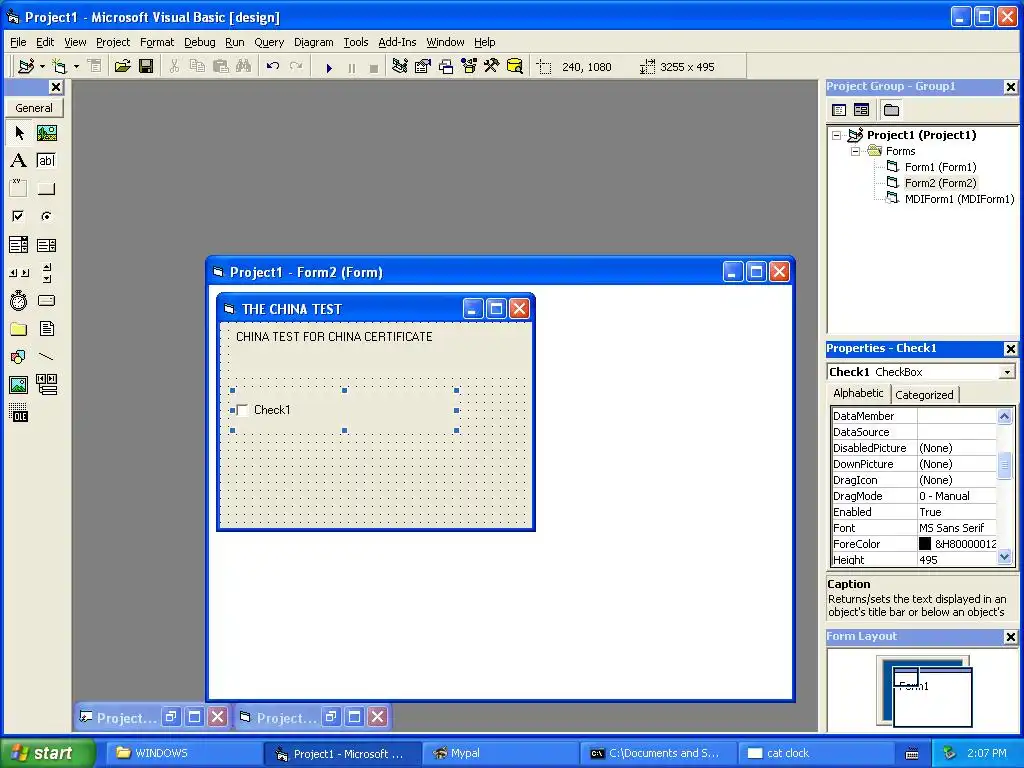Screen dimensions: 1024x768
Task: Select the Timer control tool
Action: coord(19,300)
